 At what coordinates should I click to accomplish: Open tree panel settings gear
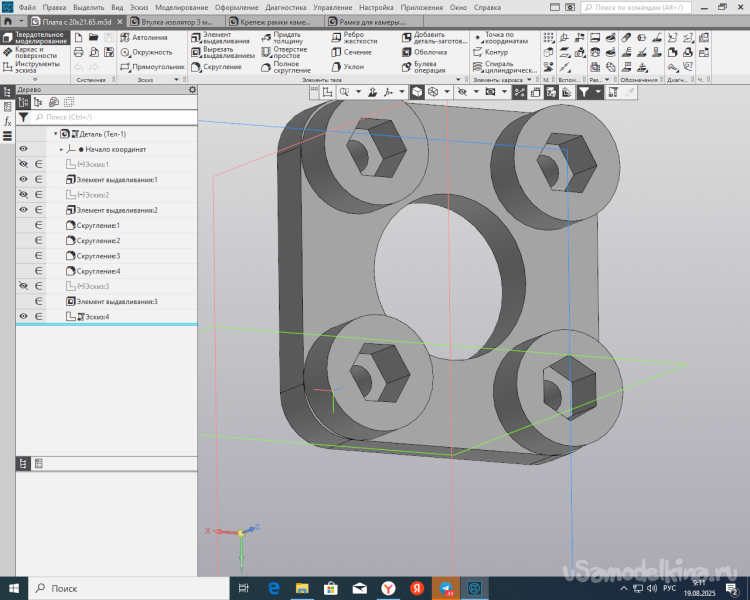point(193,89)
